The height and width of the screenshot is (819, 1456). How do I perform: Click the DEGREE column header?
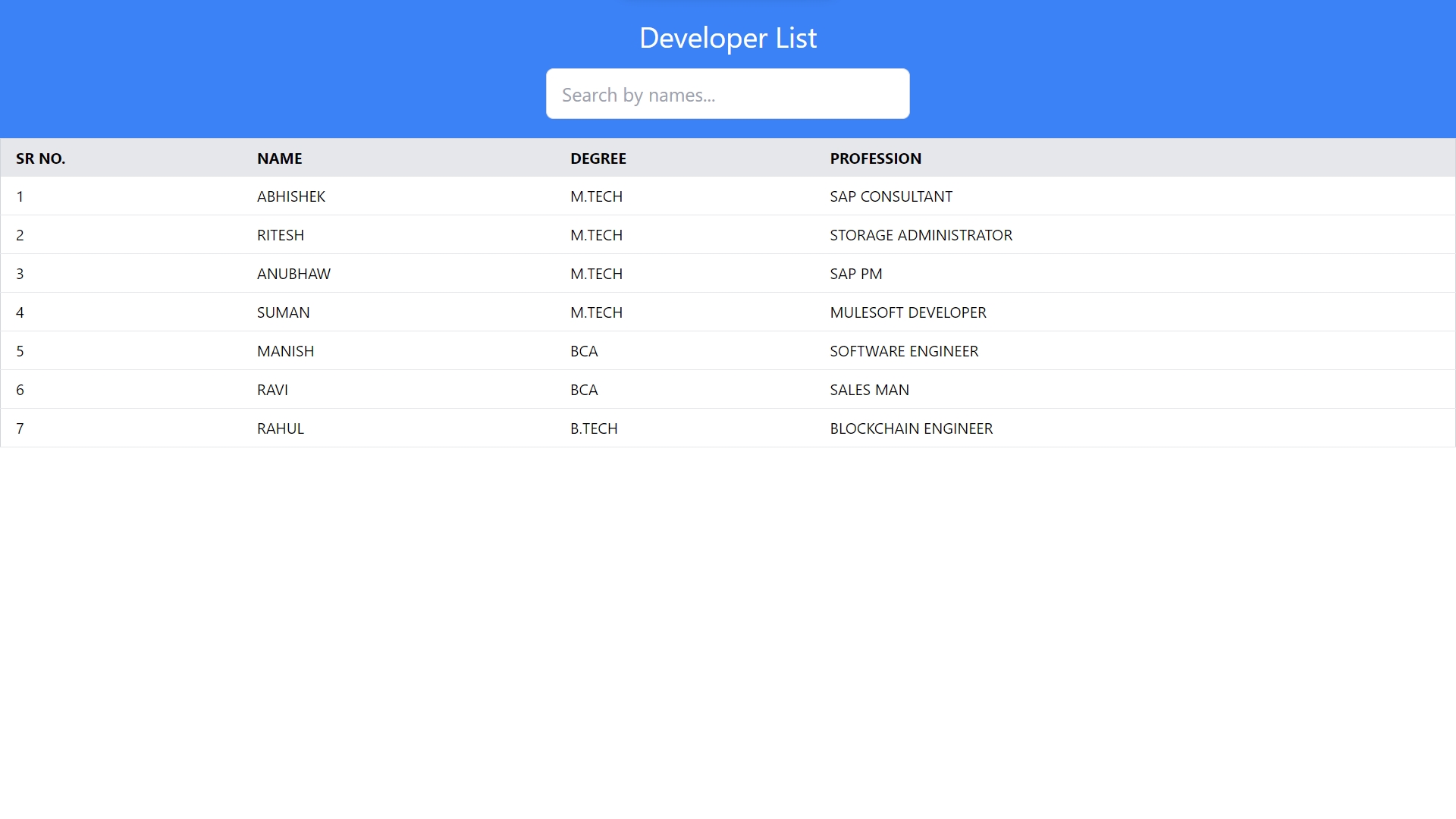pyautogui.click(x=598, y=158)
